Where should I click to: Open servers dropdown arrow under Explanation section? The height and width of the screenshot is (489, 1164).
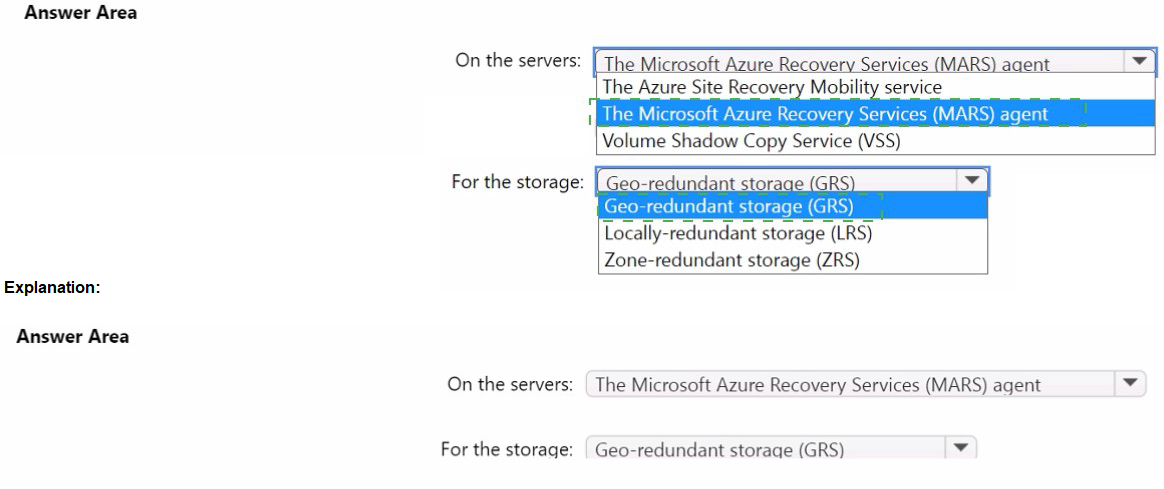click(x=1130, y=384)
